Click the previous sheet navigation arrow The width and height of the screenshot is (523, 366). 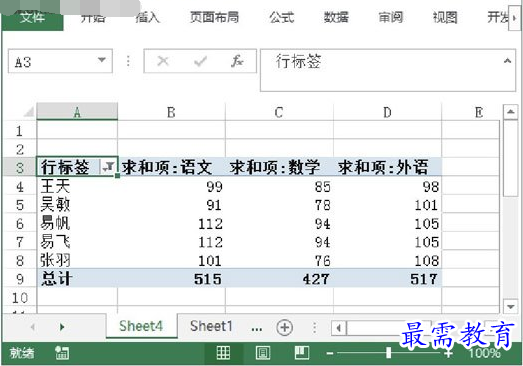point(33,327)
